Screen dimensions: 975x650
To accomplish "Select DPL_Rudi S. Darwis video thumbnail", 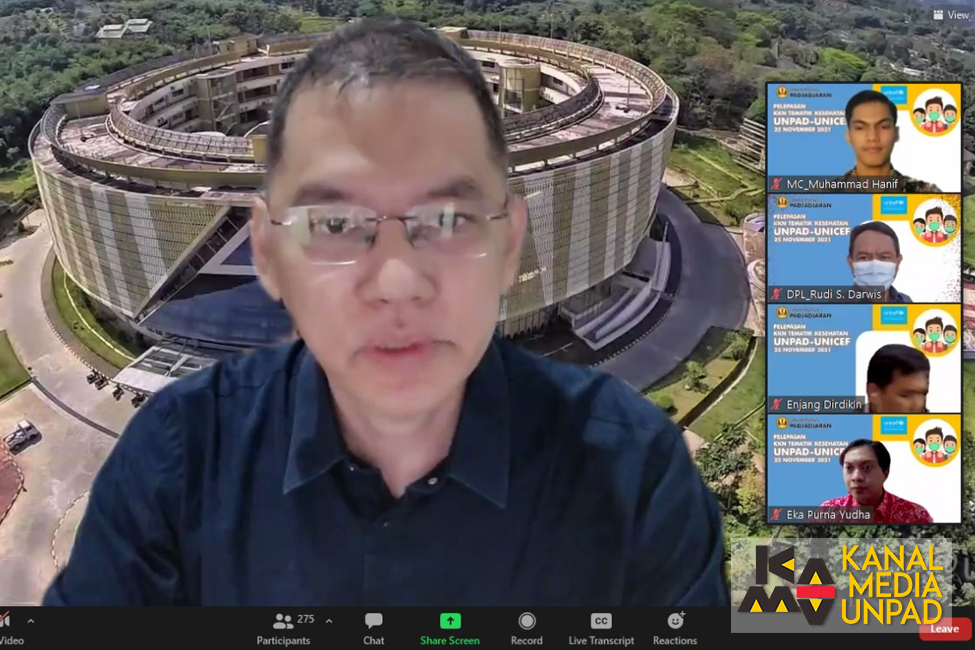I will point(864,248).
